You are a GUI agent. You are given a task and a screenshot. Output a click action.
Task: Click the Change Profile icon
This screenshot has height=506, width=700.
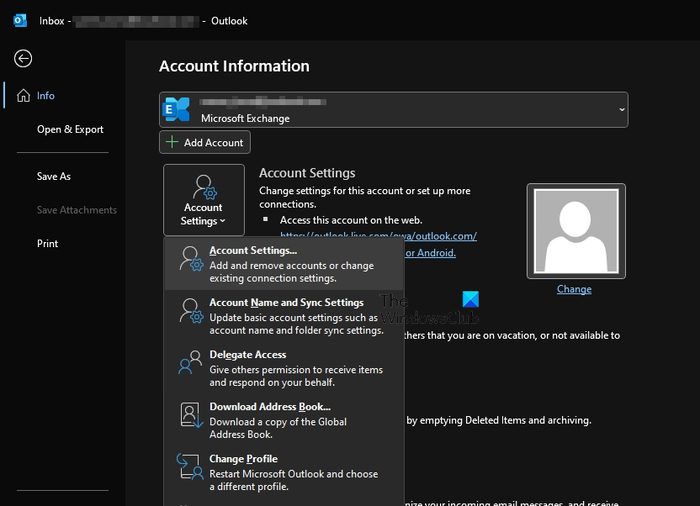point(189,467)
